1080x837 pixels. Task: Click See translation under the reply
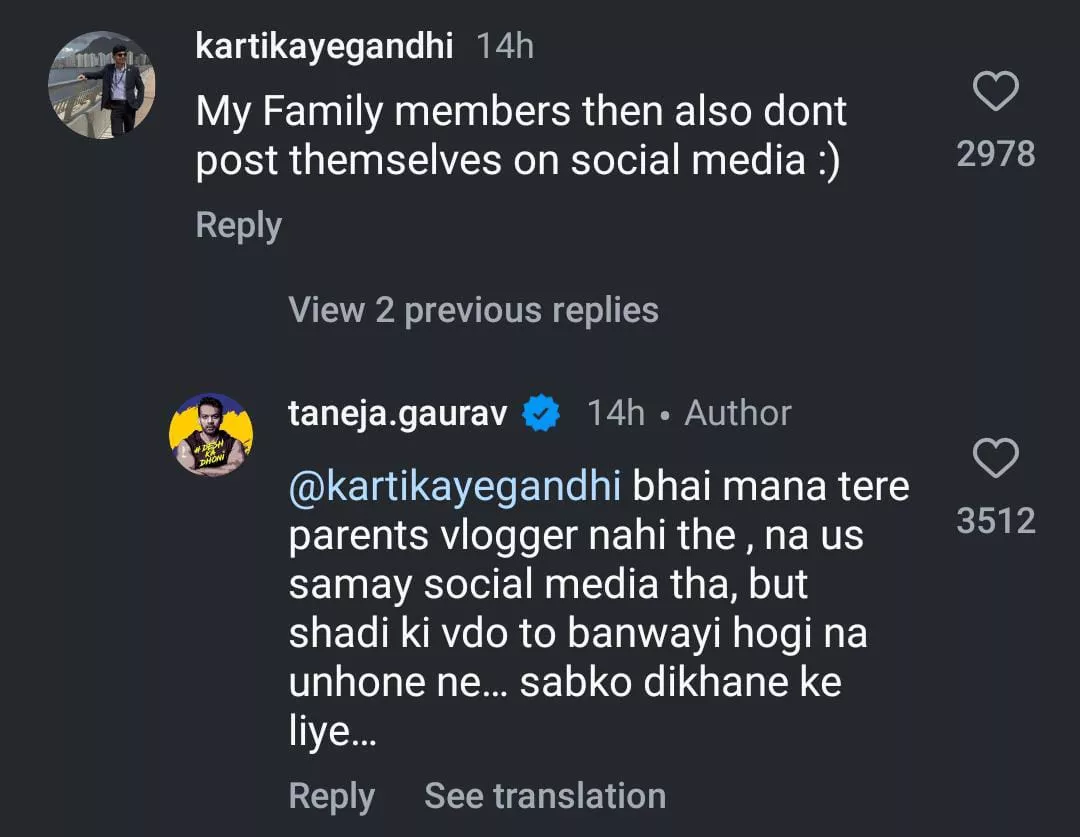tap(545, 796)
